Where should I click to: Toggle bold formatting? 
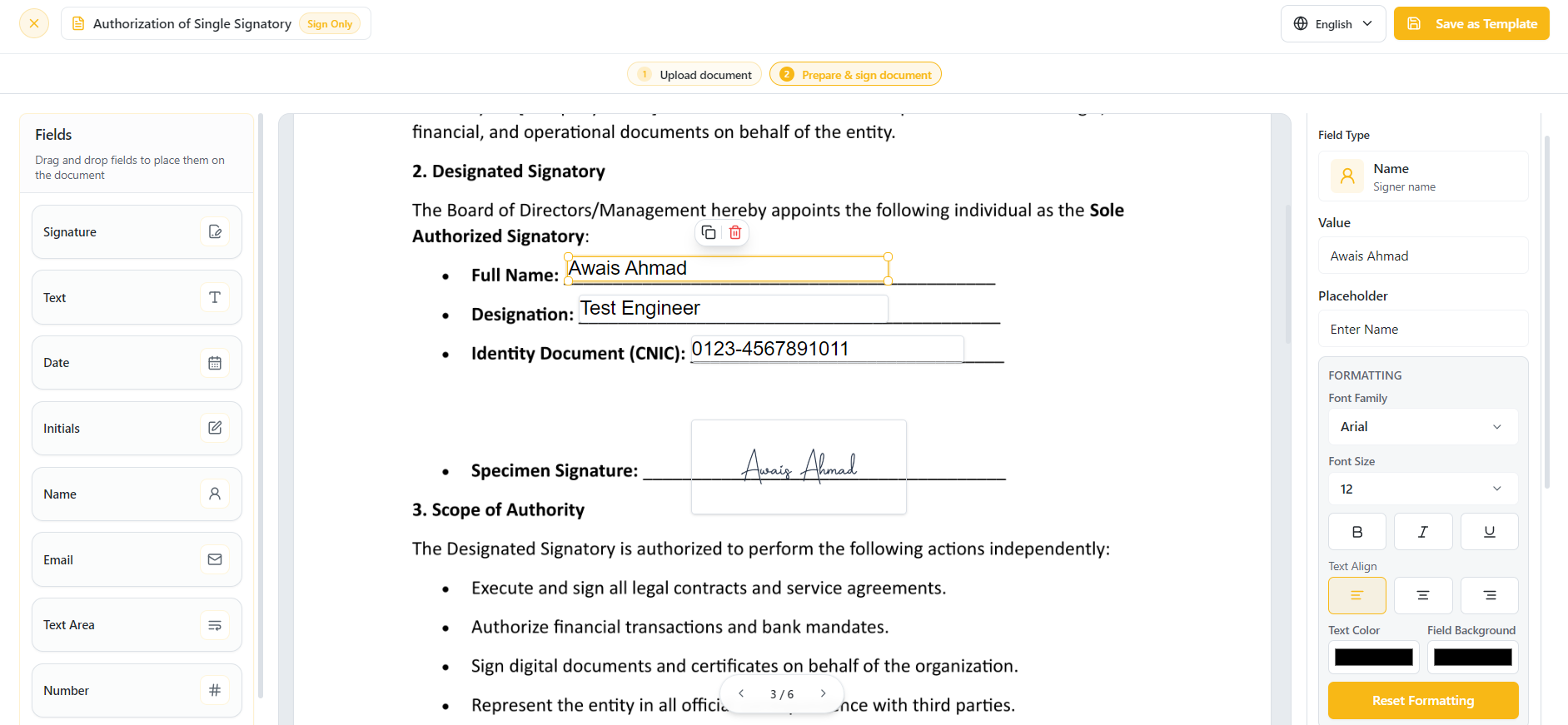(x=1357, y=532)
